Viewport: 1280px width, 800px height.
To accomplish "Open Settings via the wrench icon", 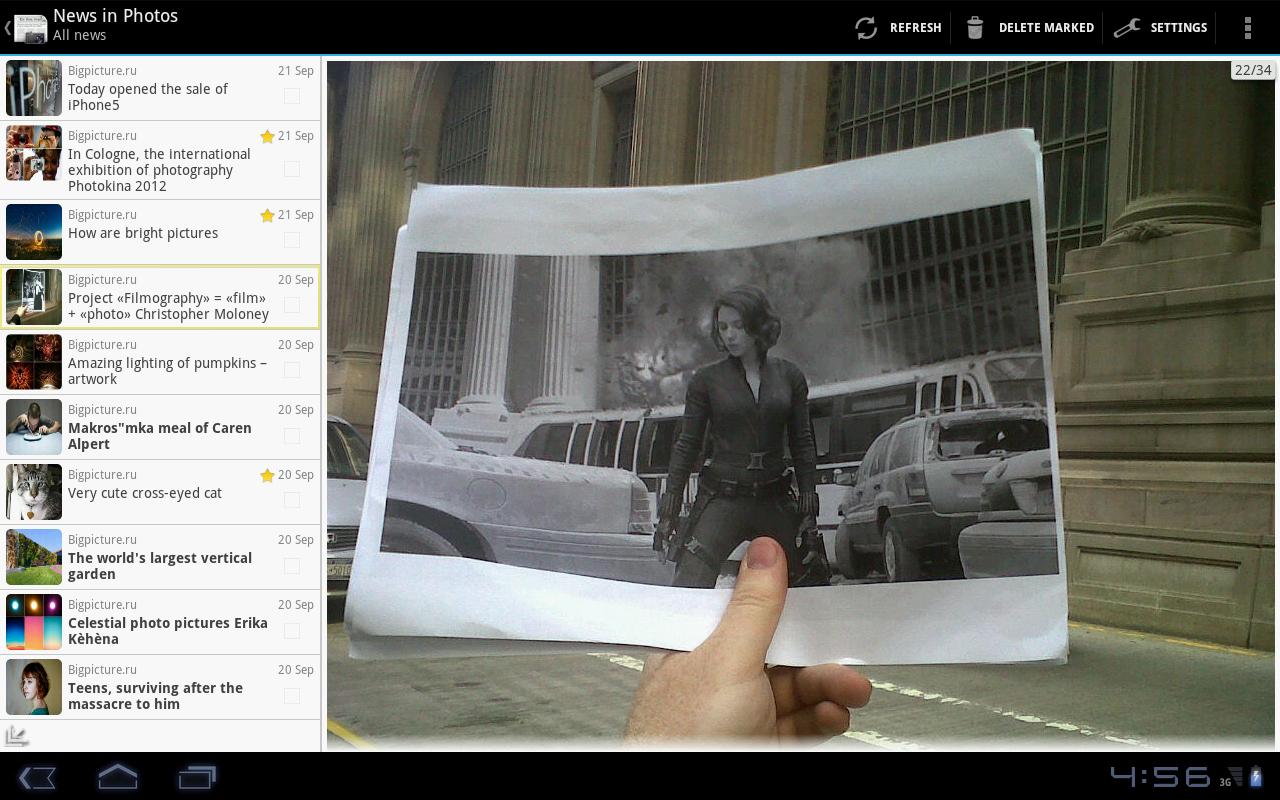I will click(x=1127, y=28).
